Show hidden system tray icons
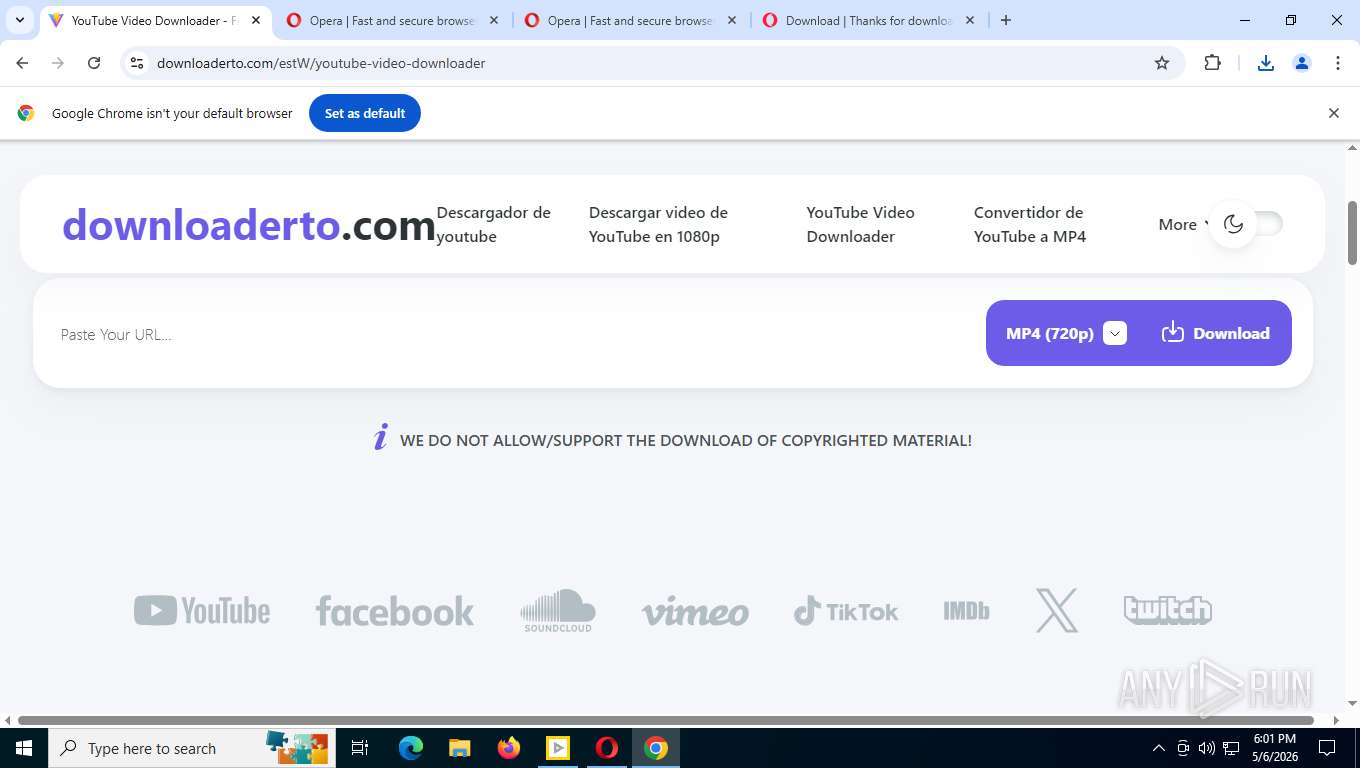This screenshot has height=768, width=1360. [x=1159, y=748]
